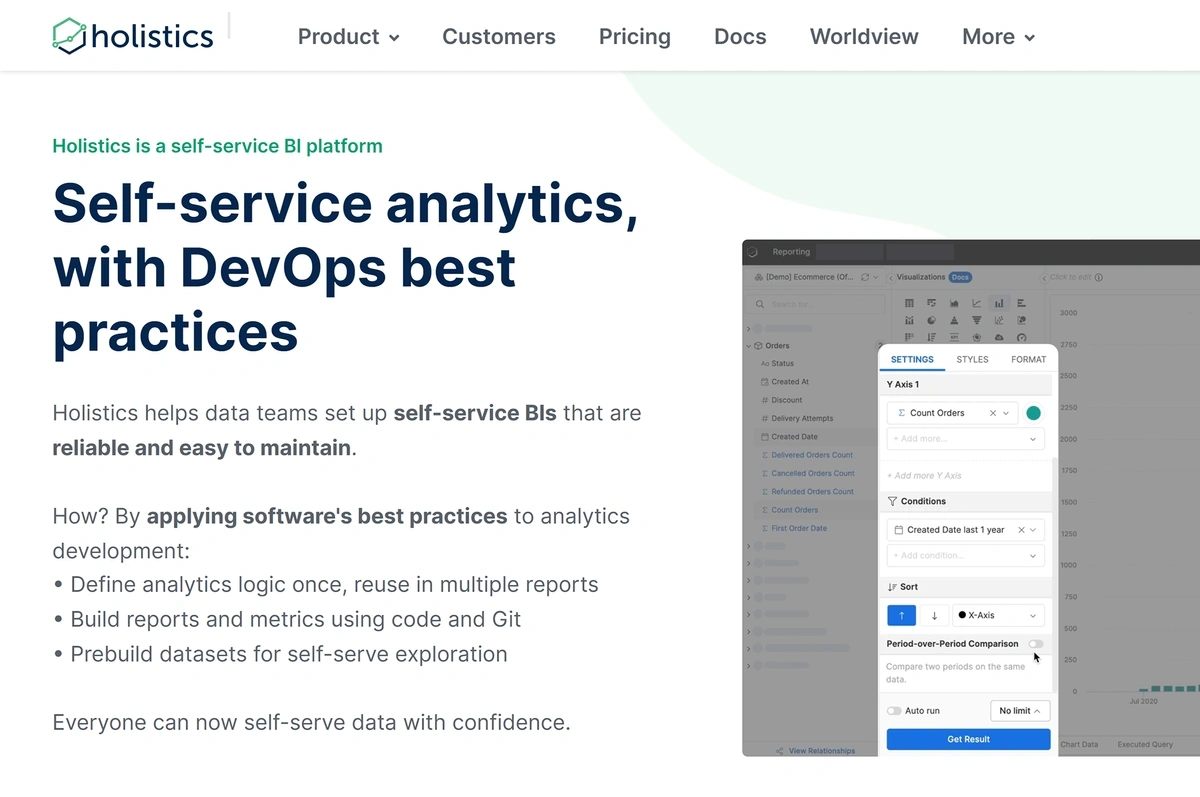
Task: Collapse the Orders tree node
Action: [x=748, y=346]
